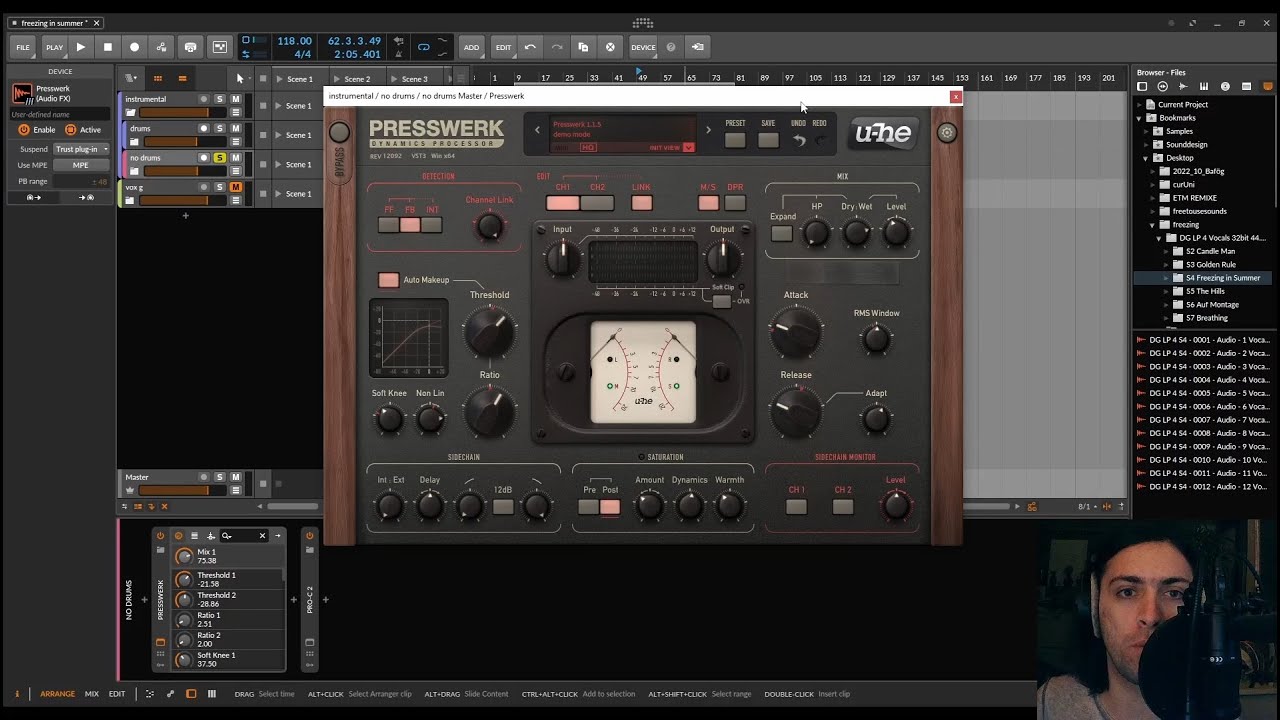Open the help question mark icon
This screenshot has width=1280, height=720.
click(671, 47)
